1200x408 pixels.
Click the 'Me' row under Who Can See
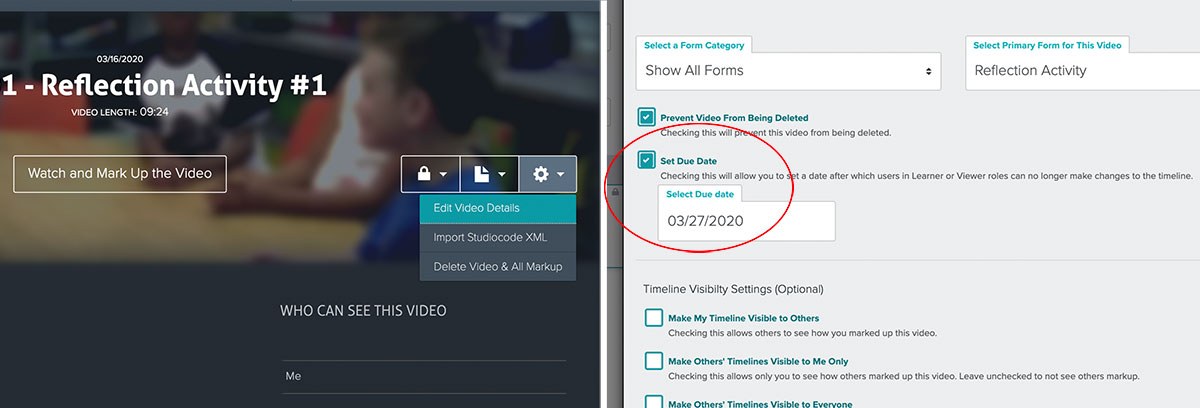[x=424, y=376]
